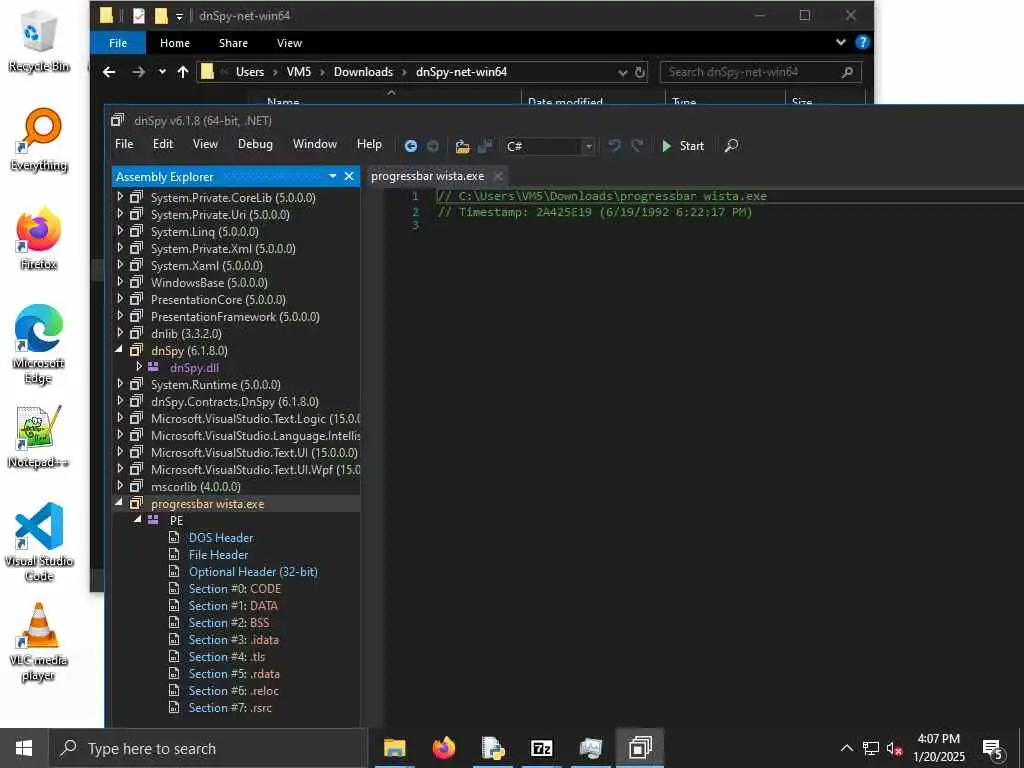Close the progressbar wista.exe tab
Screen dimensions: 1024x768
click(498, 176)
